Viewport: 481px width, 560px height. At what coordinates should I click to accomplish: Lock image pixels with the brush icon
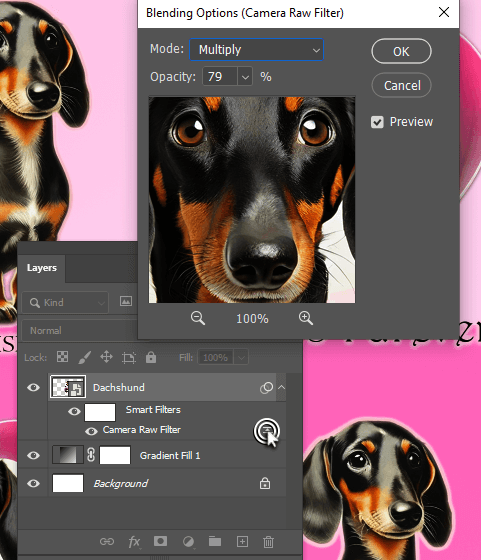(85, 357)
